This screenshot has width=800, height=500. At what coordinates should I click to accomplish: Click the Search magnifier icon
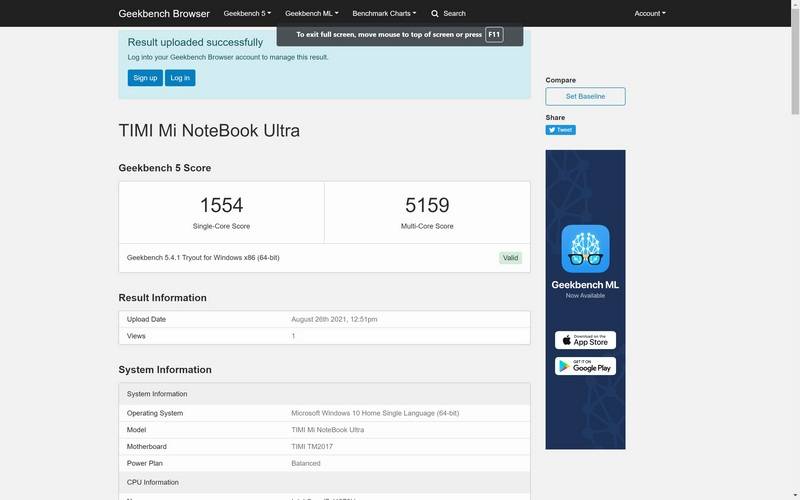tap(435, 14)
